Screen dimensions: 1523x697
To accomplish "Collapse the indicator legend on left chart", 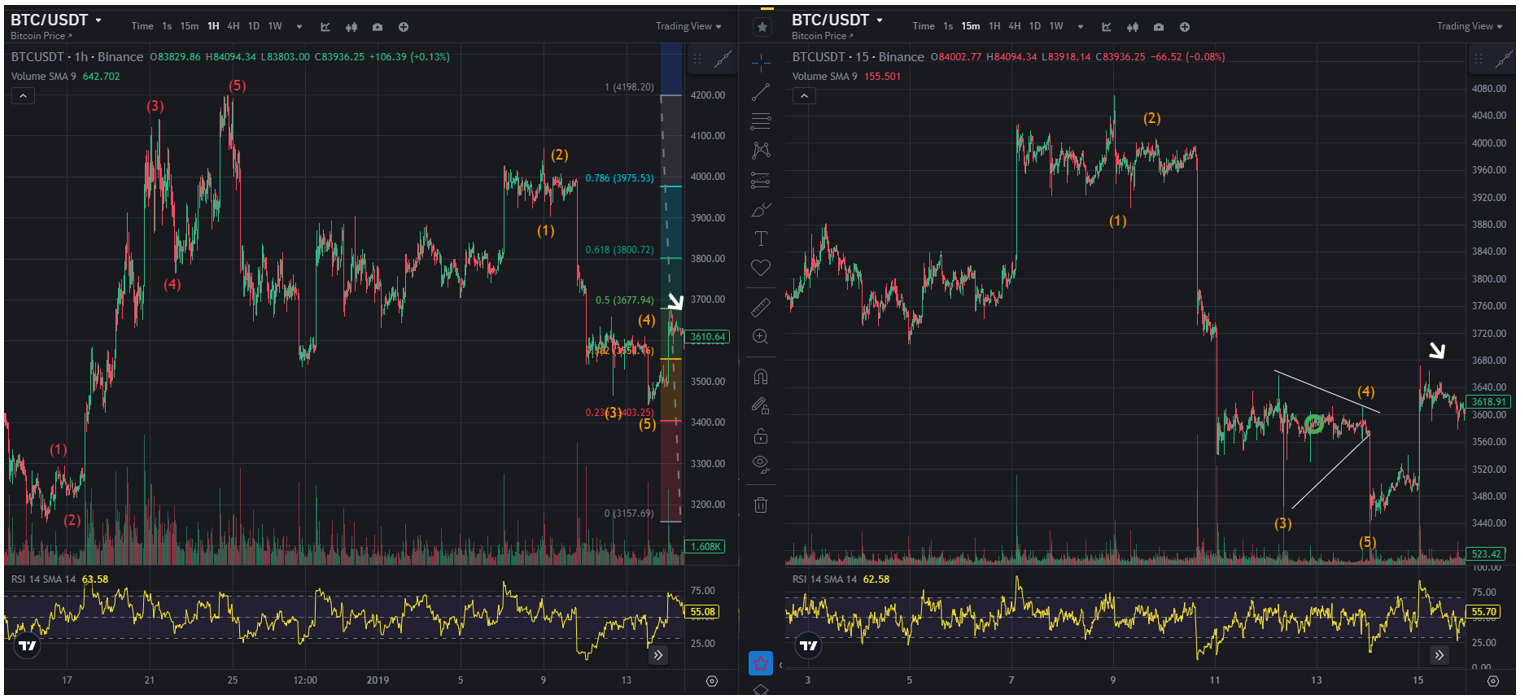I will (x=23, y=96).
